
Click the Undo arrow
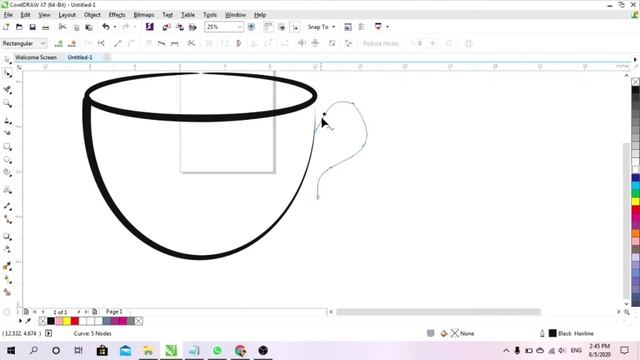point(106,27)
